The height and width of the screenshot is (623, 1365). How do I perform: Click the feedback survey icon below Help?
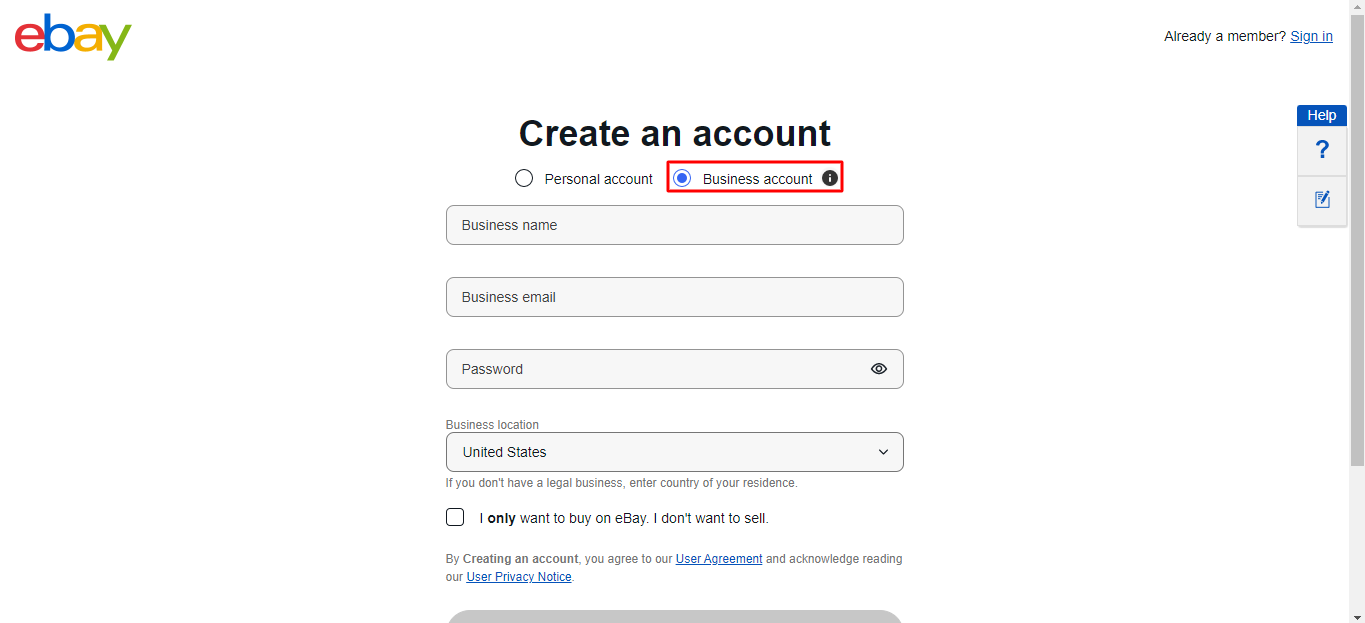point(1321,199)
